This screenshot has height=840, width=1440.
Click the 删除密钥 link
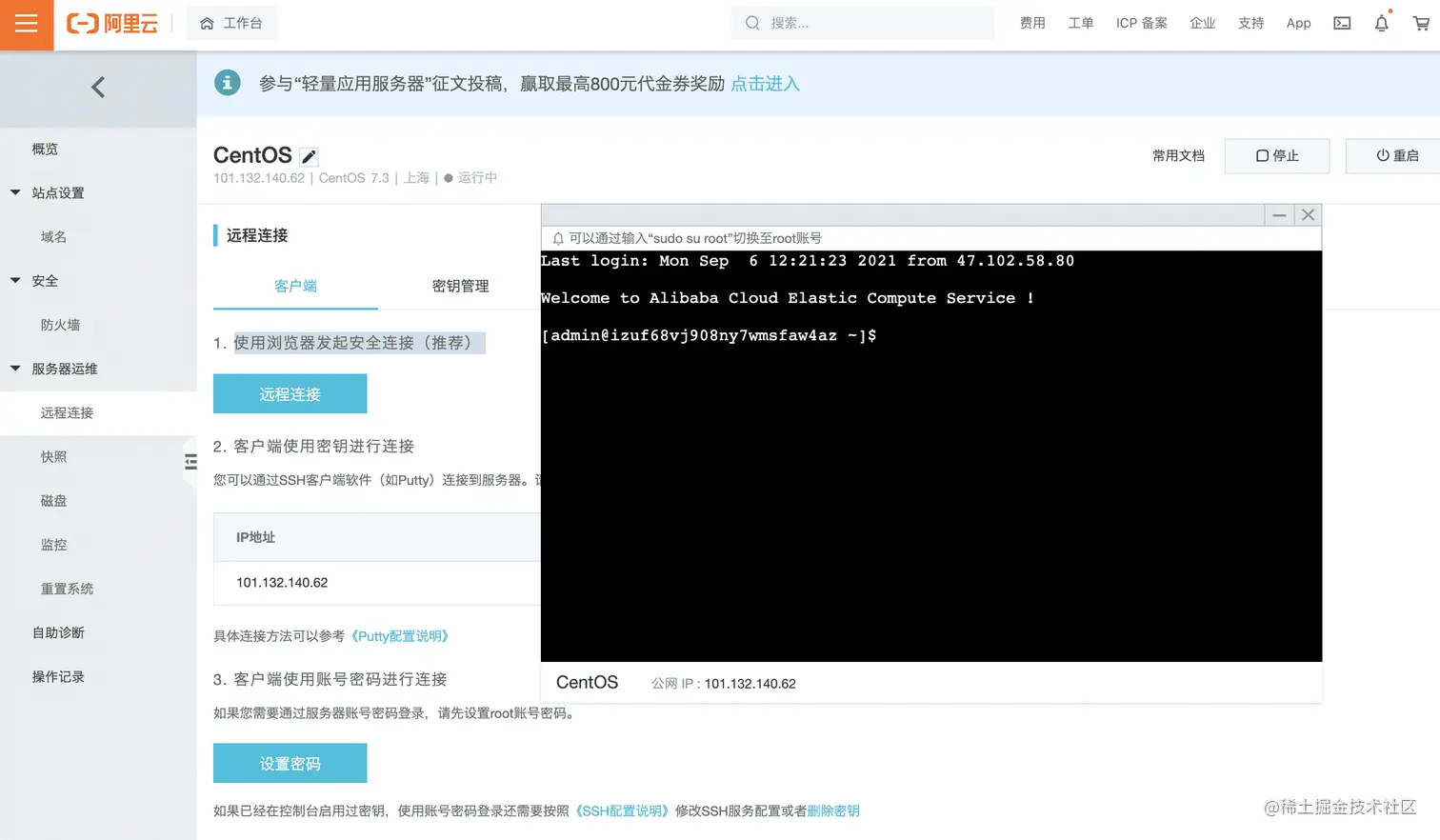click(833, 810)
